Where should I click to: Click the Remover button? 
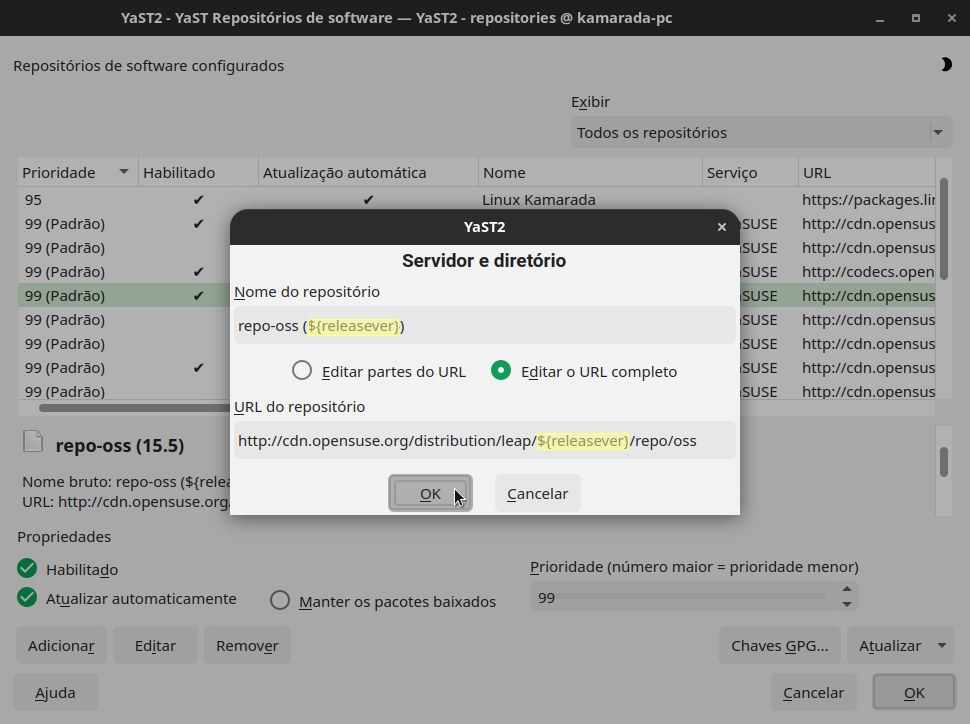point(247,645)
